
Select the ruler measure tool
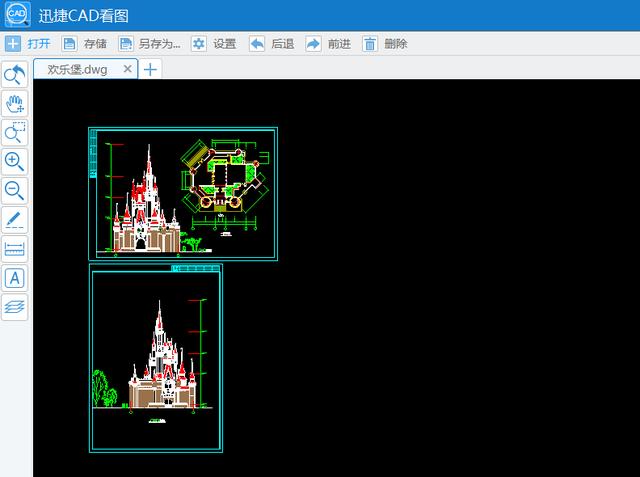pos(15,248)
